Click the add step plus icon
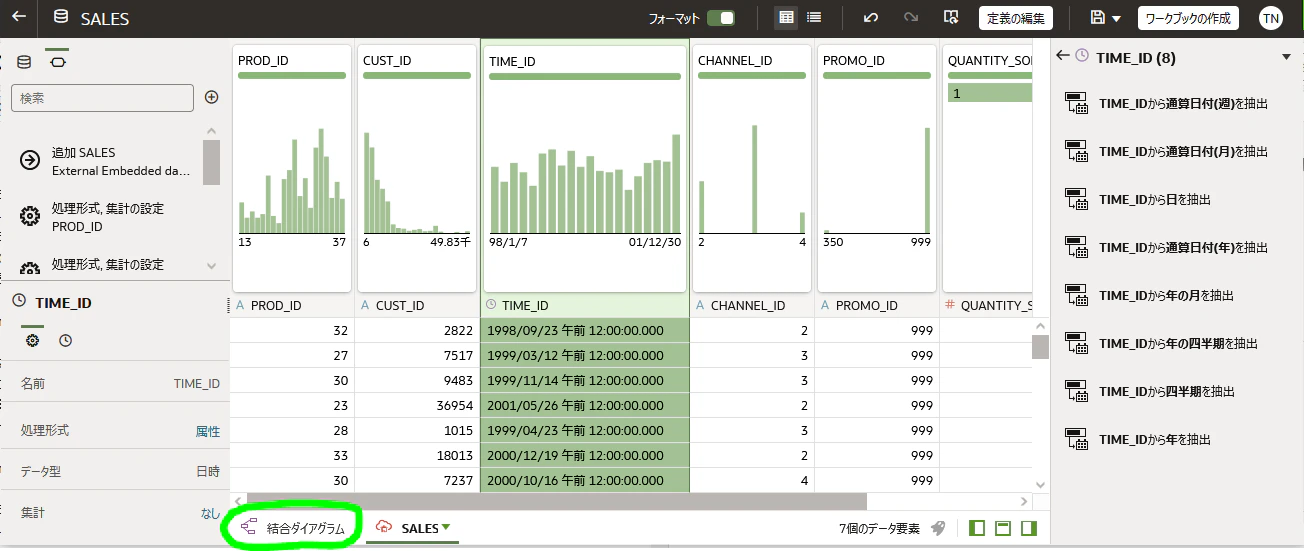 click(211, 97)
